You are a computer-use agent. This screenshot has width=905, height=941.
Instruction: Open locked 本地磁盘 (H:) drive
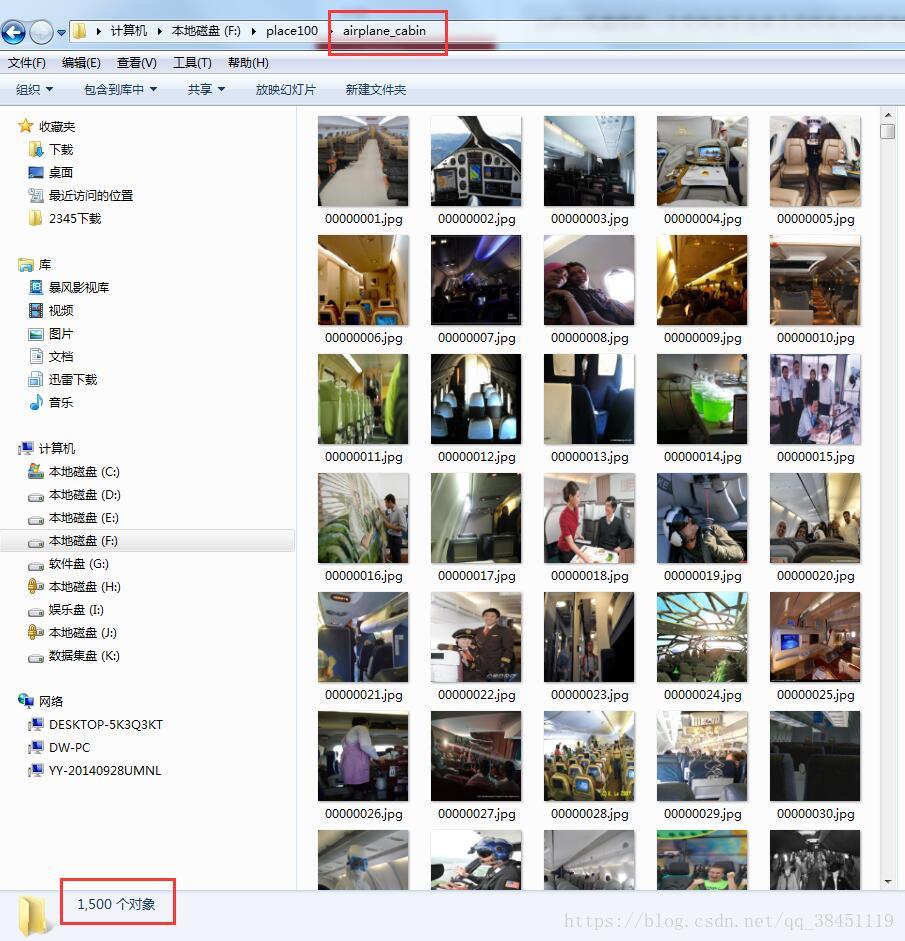[x=84, y=586]
